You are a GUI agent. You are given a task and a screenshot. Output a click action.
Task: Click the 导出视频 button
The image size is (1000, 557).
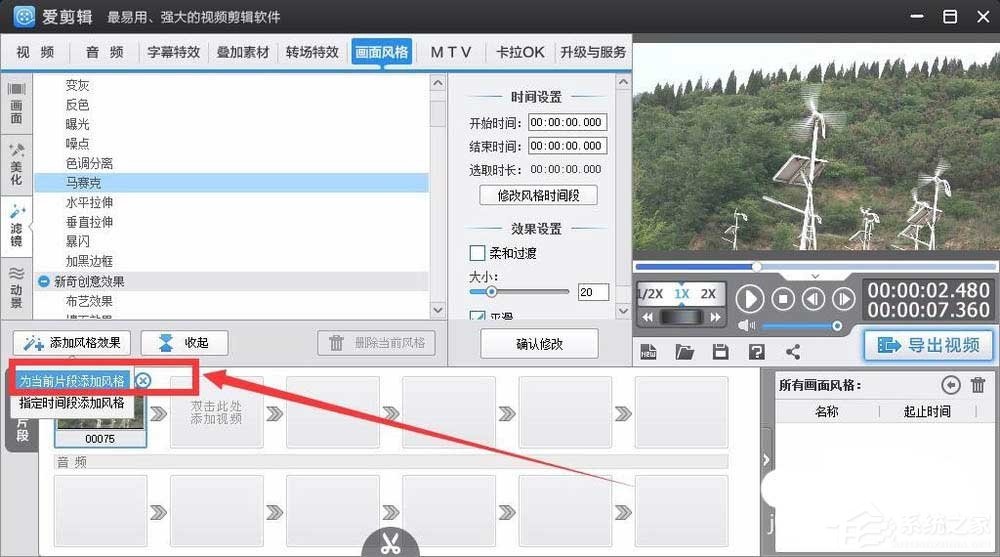929,345
